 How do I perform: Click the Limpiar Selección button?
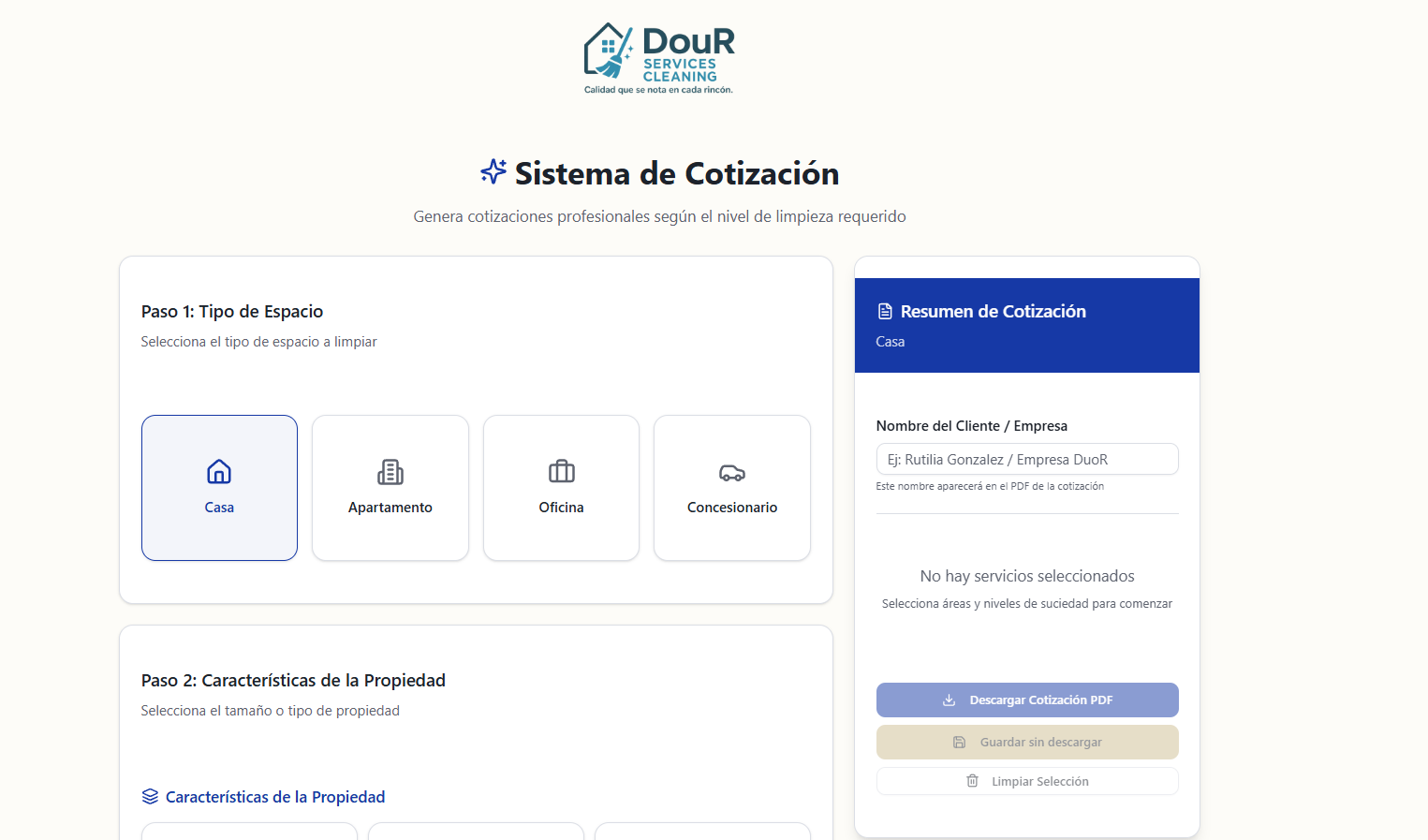pos(1027,781)
